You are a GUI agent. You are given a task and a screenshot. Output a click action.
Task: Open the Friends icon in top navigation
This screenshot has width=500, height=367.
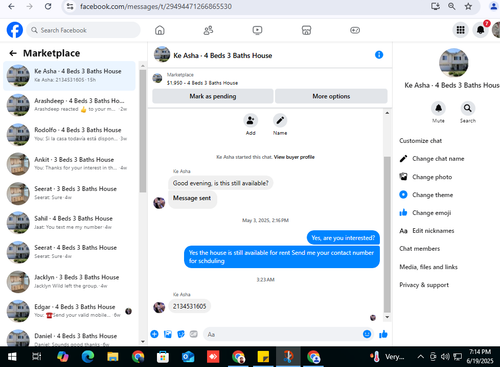208,30
